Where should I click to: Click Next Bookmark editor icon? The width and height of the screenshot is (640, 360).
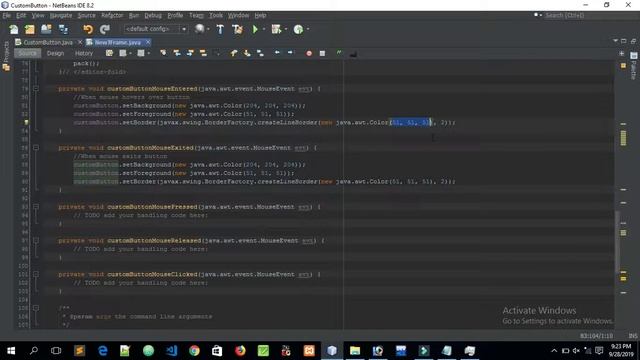tap(247, 53)
